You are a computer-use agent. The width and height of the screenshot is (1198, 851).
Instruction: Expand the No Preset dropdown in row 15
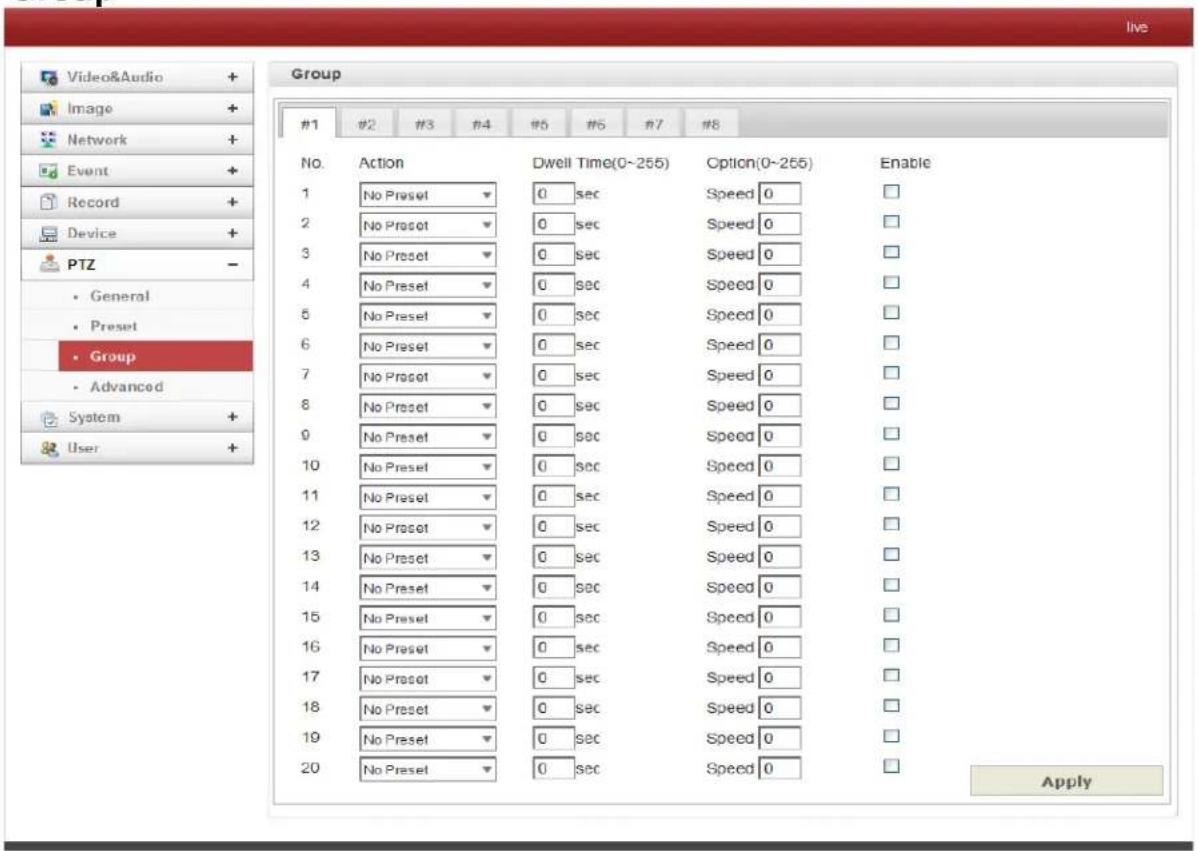click(x=427, y=618)
